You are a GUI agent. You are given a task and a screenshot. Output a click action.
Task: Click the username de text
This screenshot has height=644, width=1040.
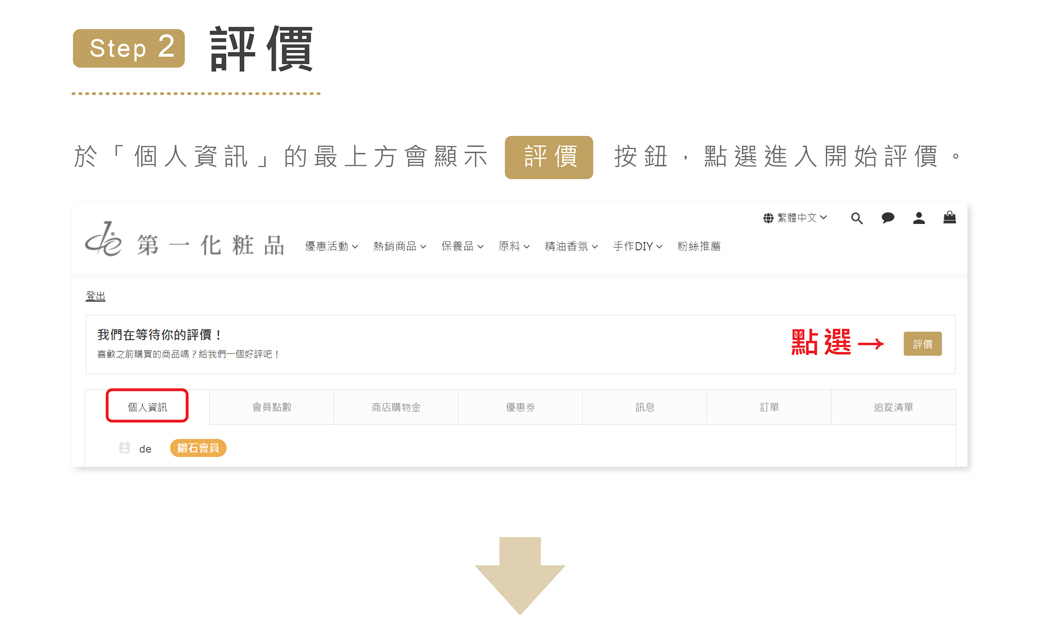pyautogui.click(x=145, y=449)
